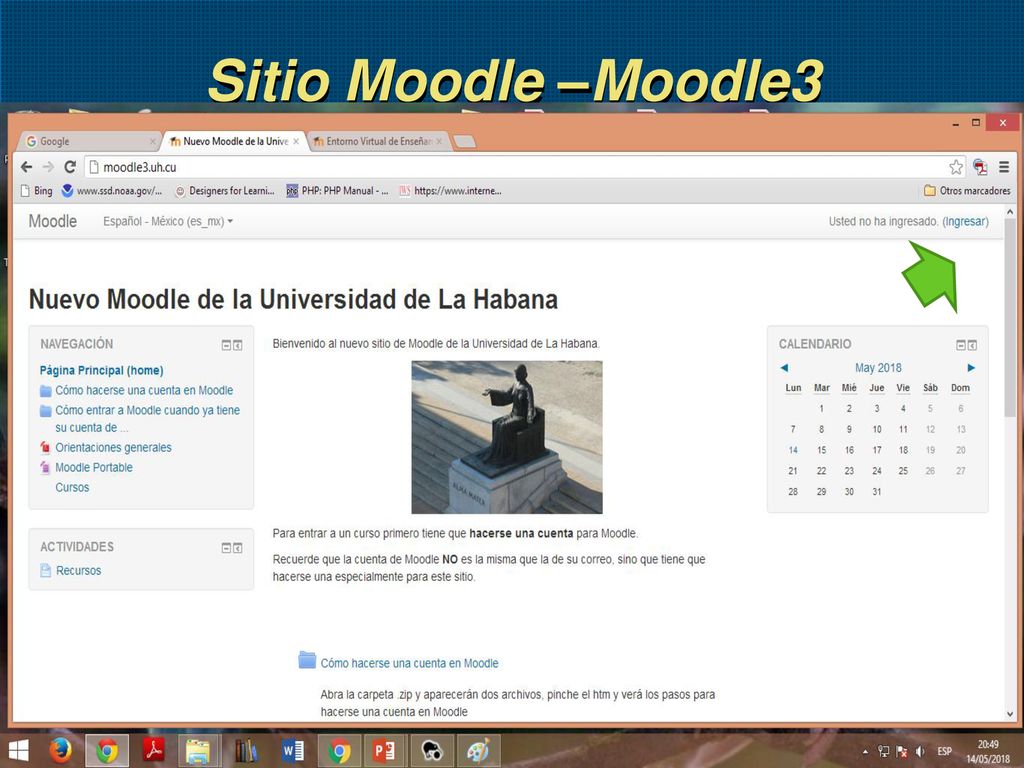Open Cursos in navigation block
The image size is (1024, 768).
72,487
